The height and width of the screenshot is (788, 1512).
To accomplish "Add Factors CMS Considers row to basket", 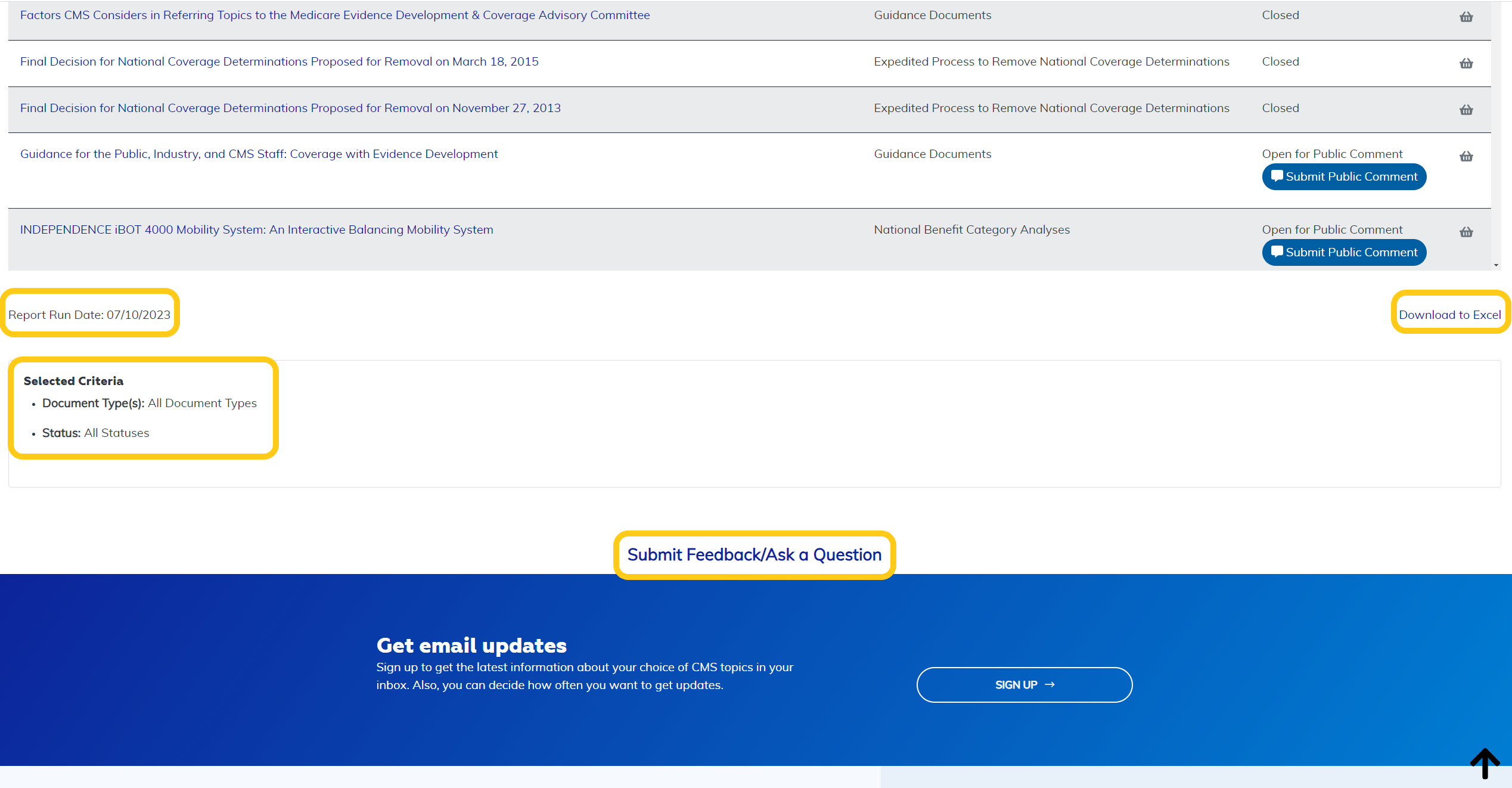I will [1466, 17].
